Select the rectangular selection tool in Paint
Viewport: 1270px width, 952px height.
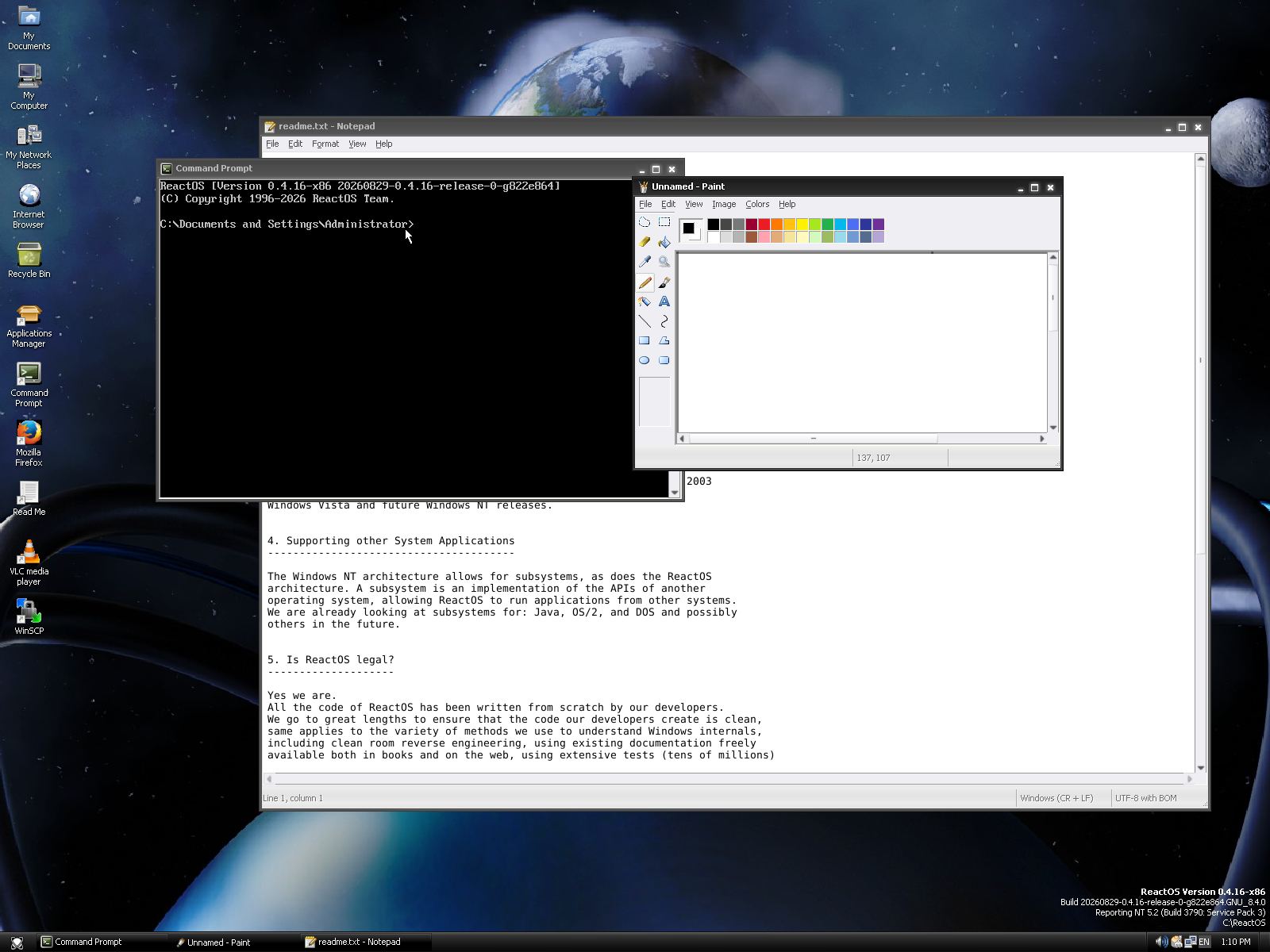tap(664, 222)
